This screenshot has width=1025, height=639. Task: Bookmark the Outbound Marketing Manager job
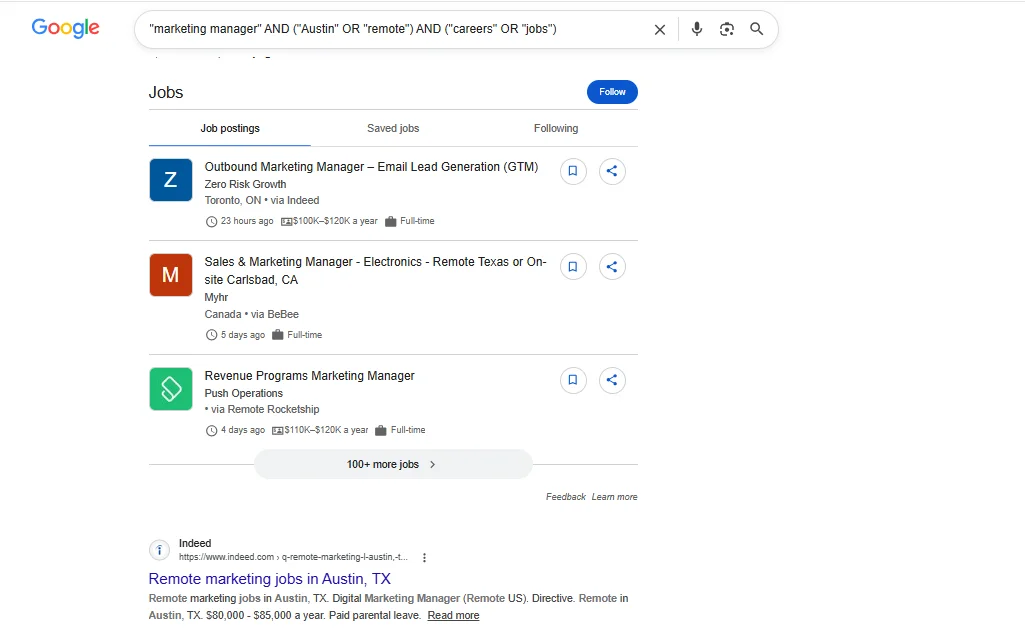573,171
